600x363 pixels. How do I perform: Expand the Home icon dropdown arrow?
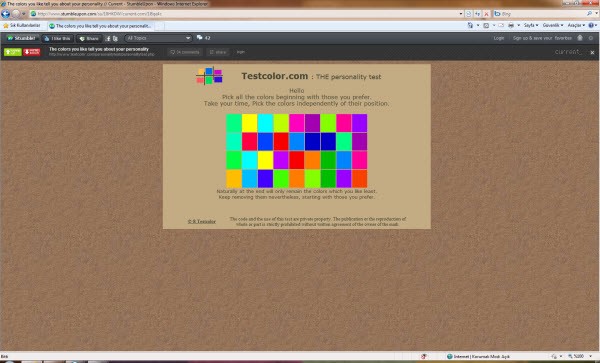coord(478,25)
